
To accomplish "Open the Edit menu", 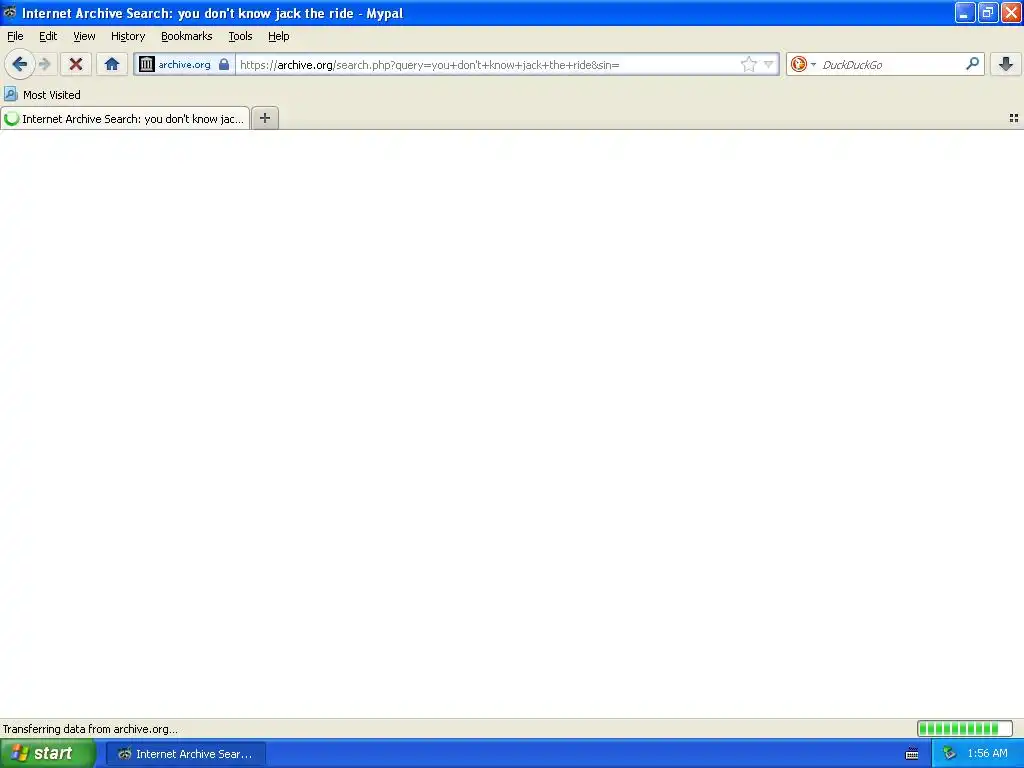I will click(x=48, y=36).
